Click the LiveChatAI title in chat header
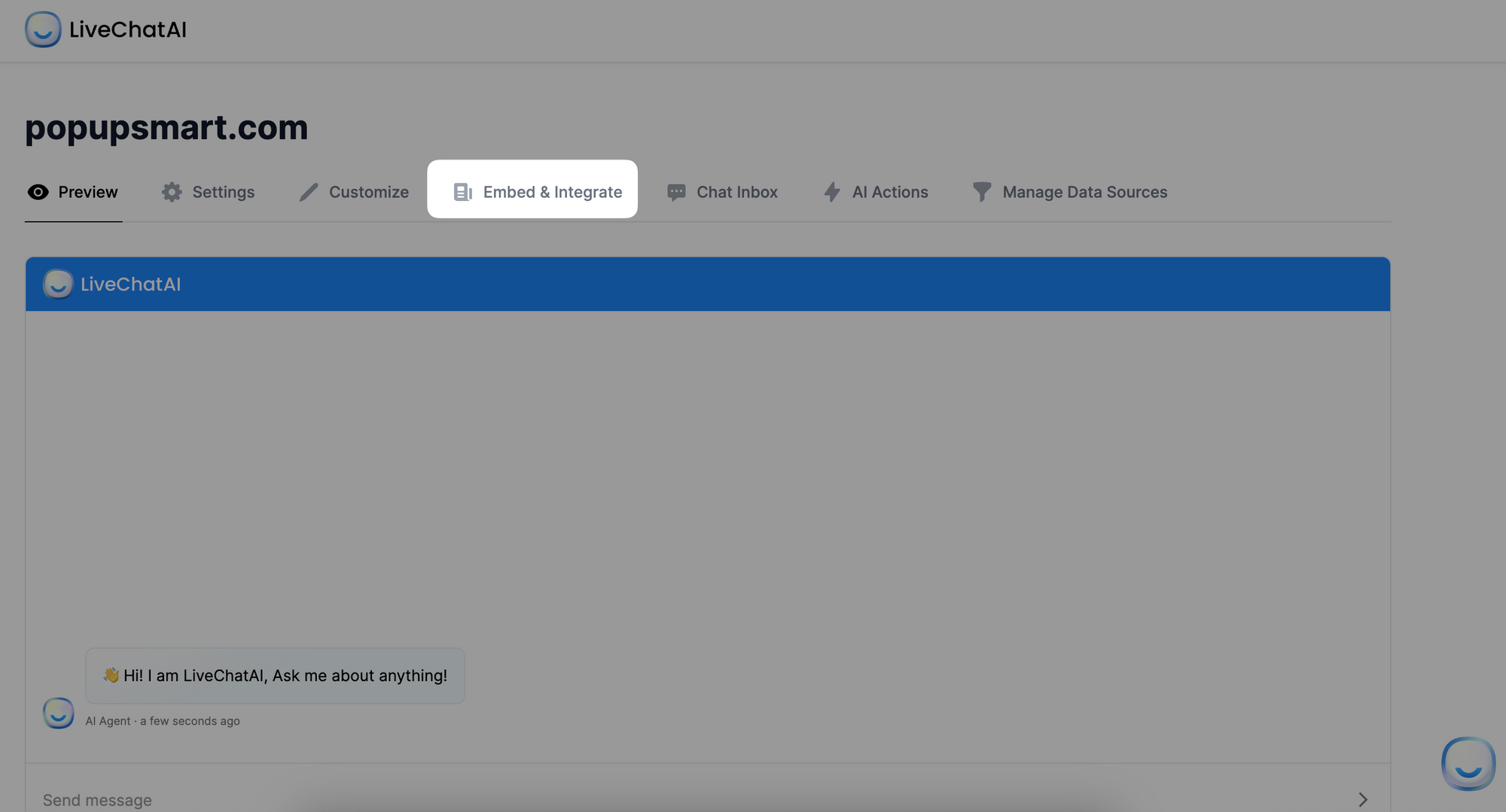Viewport: 1506px width, 812px height. click(131, 284)
